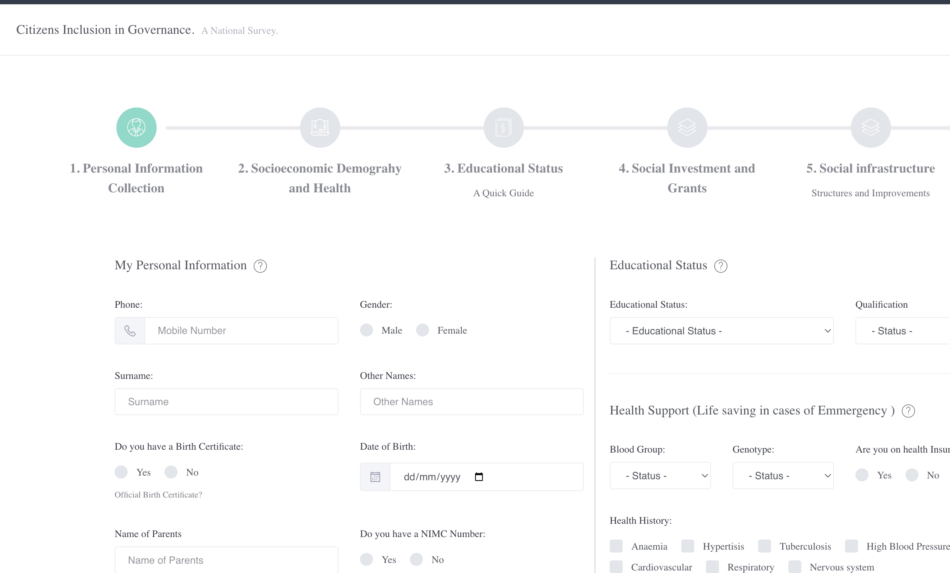Click the Educational Status step icon
This screenshot has height=573, width=950.
[x=503, y=128]
